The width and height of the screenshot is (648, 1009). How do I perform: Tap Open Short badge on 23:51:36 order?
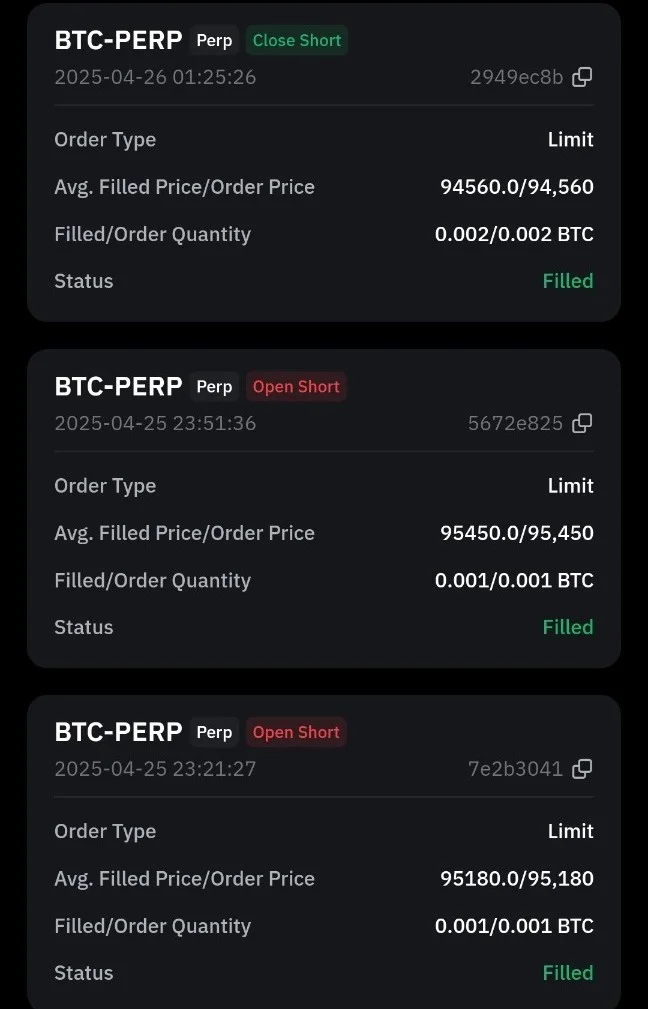(296, 386)
